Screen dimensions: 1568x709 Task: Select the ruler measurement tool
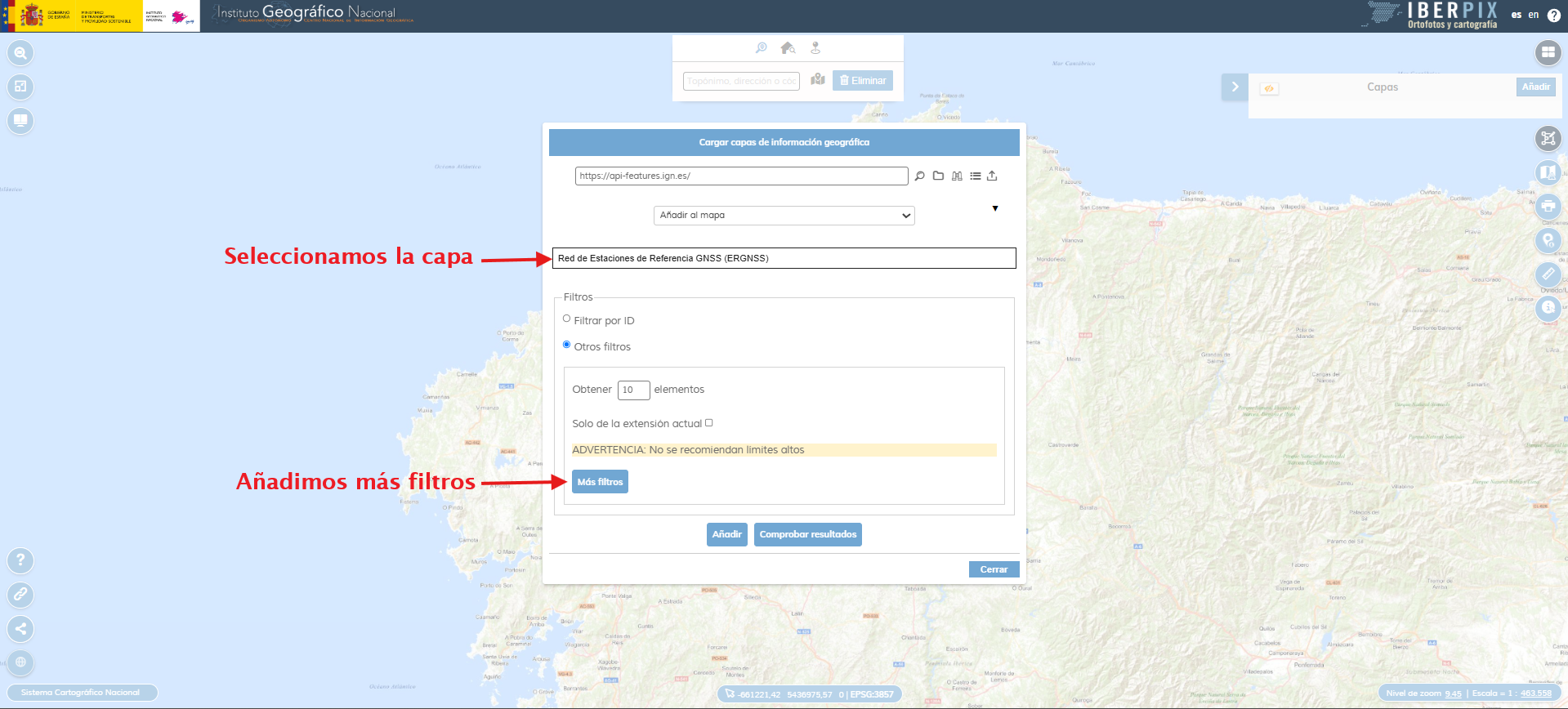[1548, 274]
